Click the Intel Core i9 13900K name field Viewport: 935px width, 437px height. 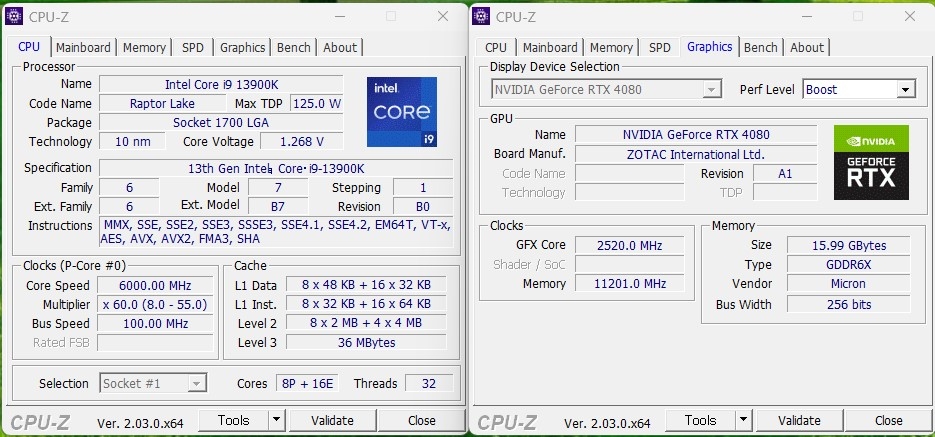pyautogui.click(x=221, y=84)
